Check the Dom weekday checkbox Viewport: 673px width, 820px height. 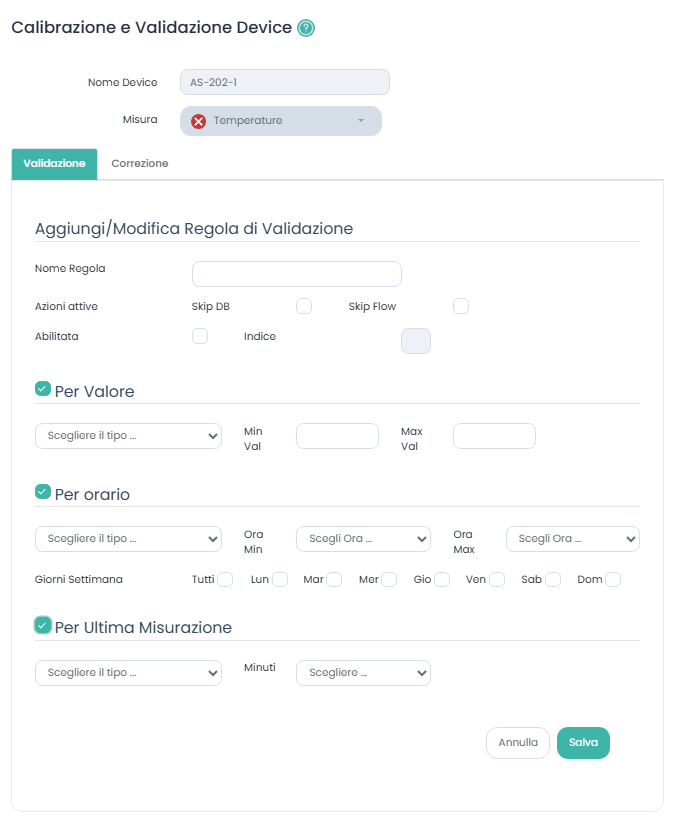point(613,579)
